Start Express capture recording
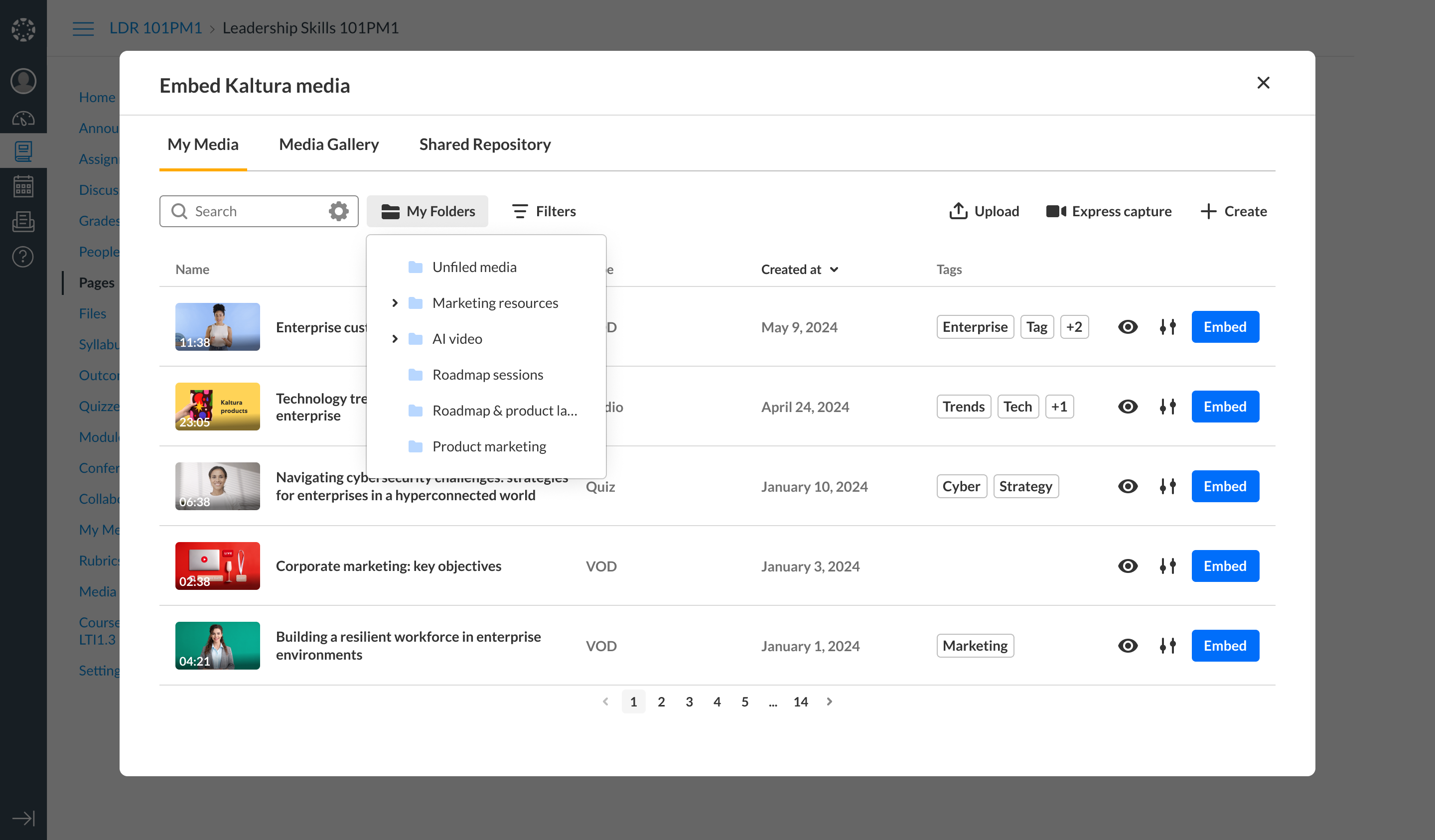Image resolution: width=1435 pixels, height=840 pixels. (x=1108, y=211)
